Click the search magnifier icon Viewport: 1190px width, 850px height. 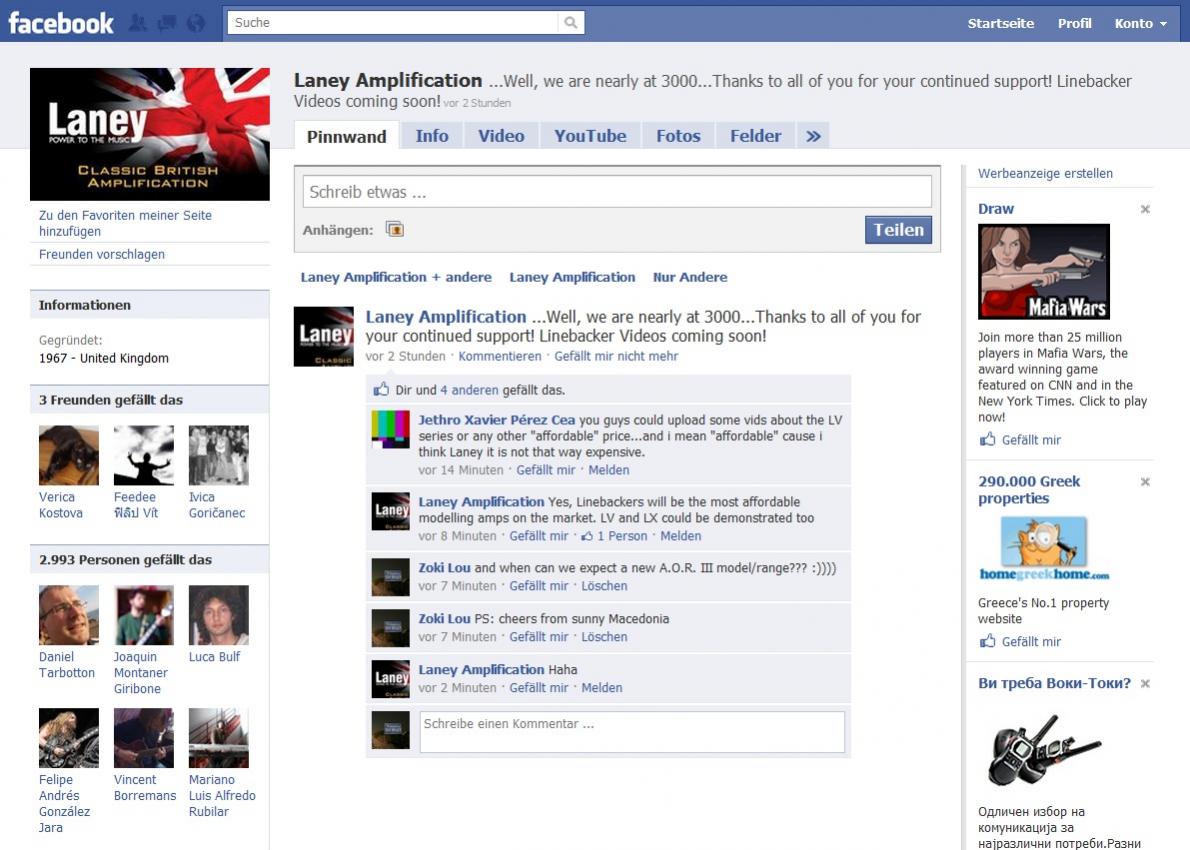(571, 23)
